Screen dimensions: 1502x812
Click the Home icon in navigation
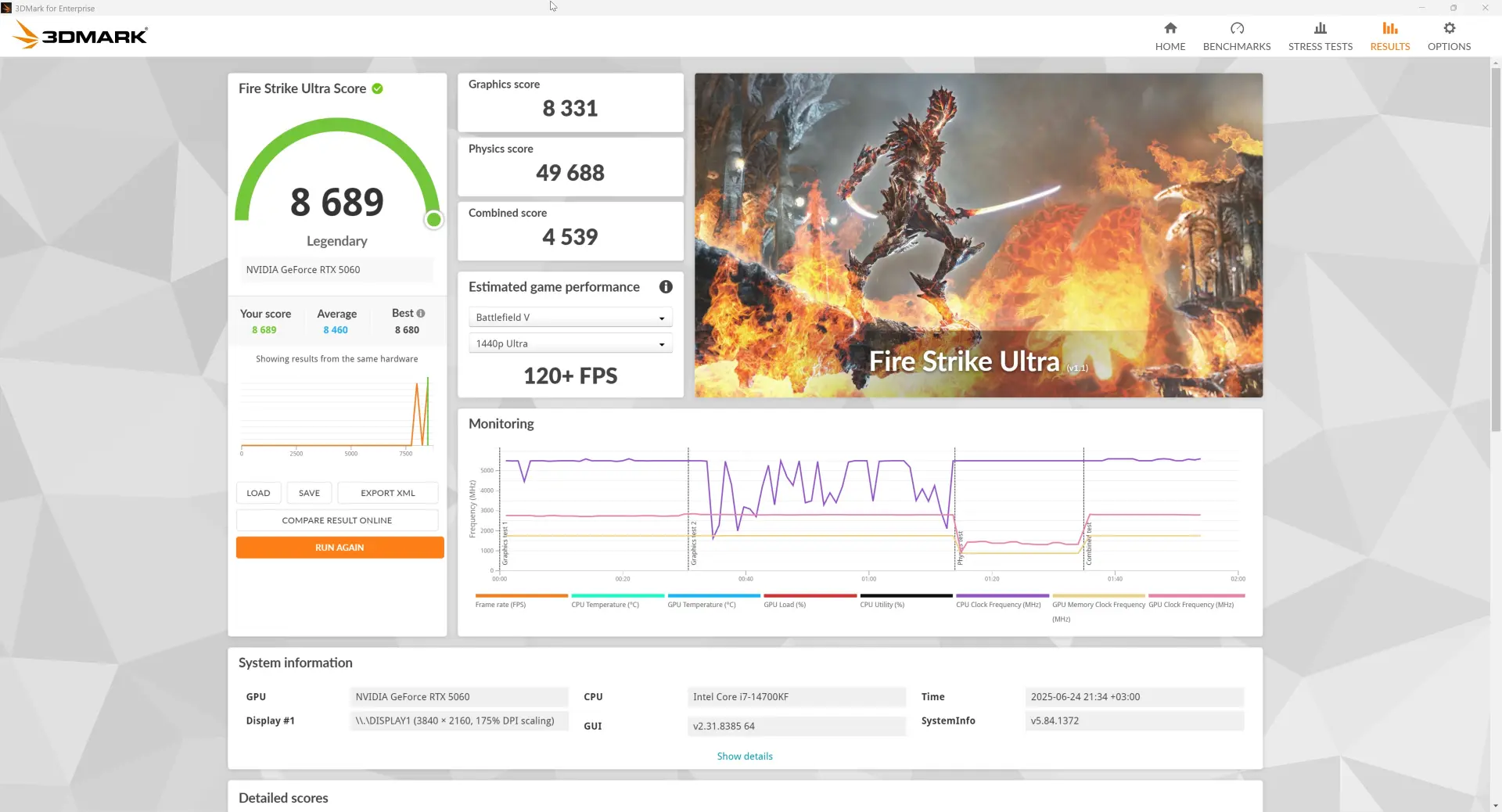[1170, 28]
